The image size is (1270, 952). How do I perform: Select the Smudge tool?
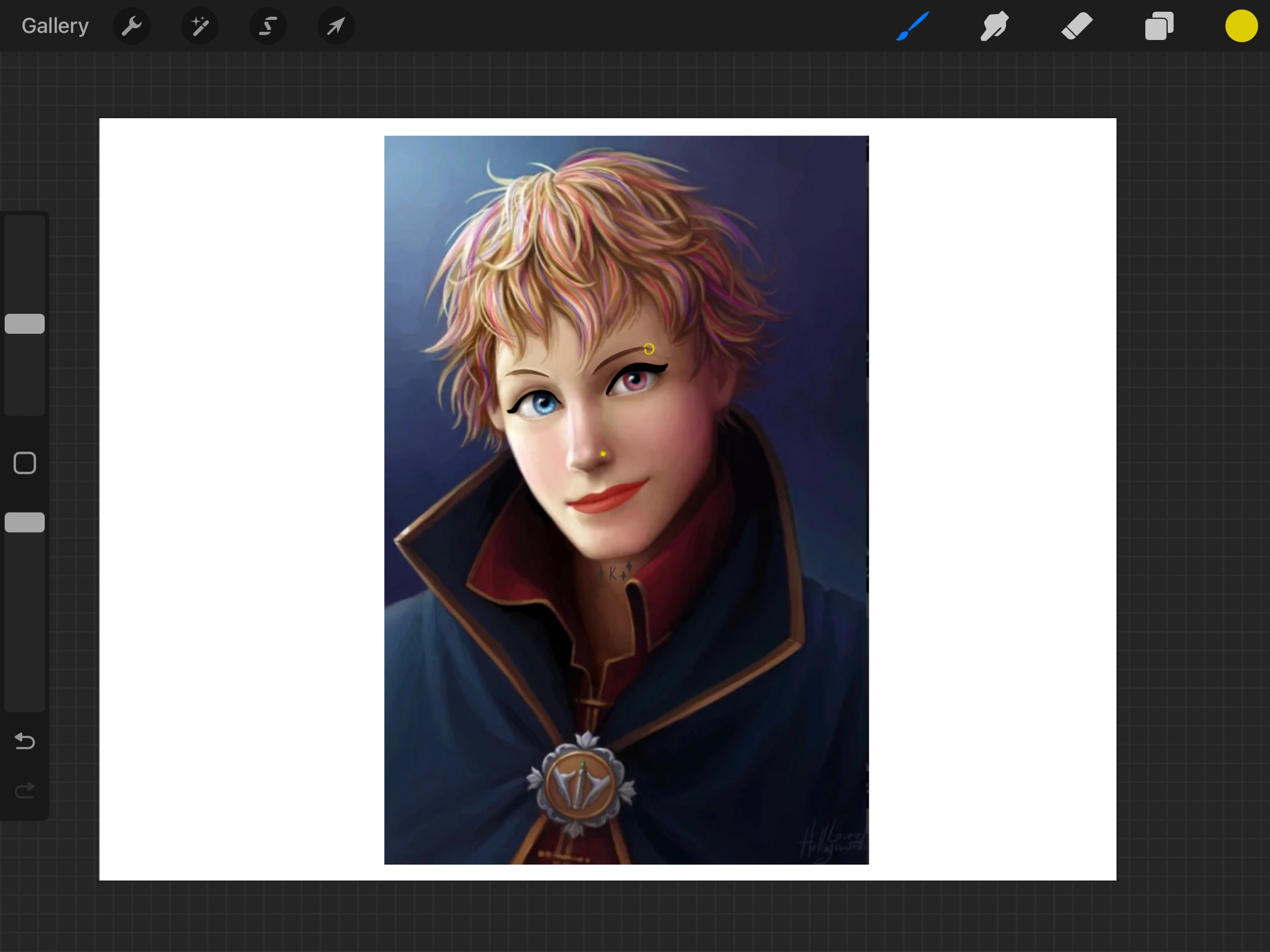click(x=994, y=26)
